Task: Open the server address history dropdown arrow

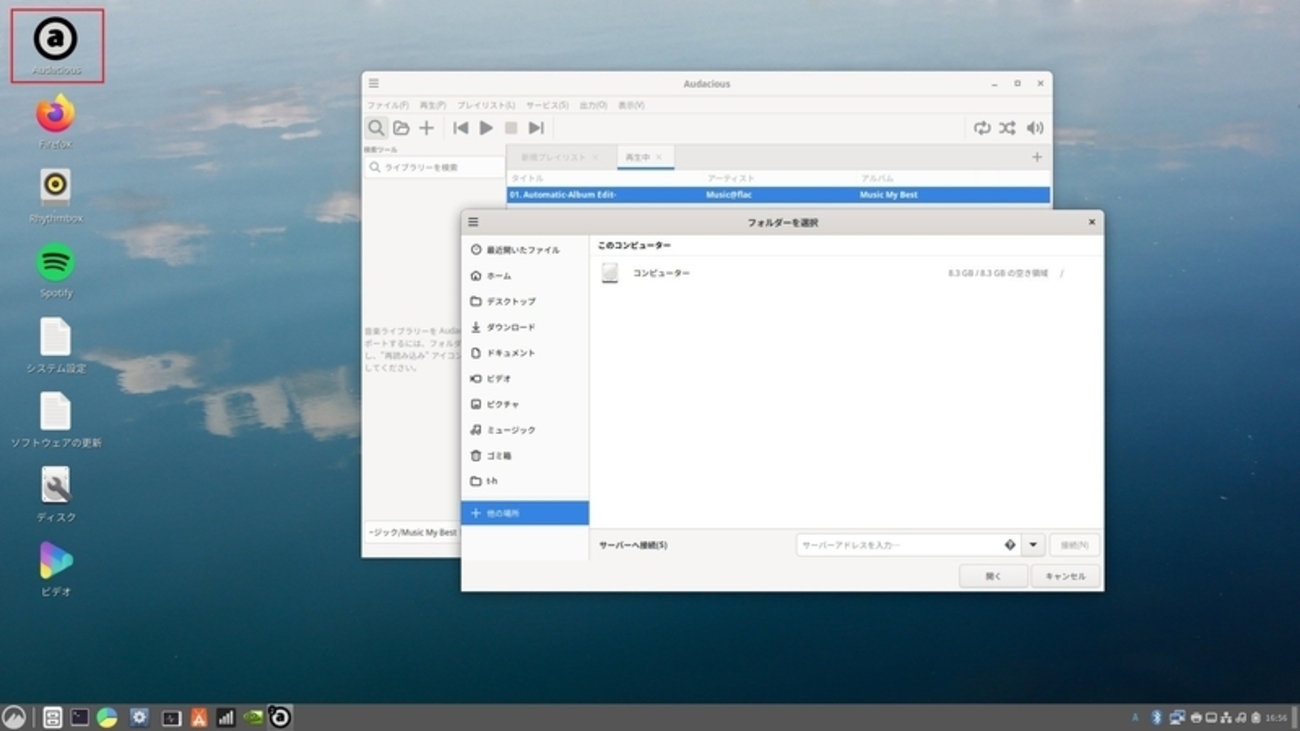Action: pos(1033,545)
